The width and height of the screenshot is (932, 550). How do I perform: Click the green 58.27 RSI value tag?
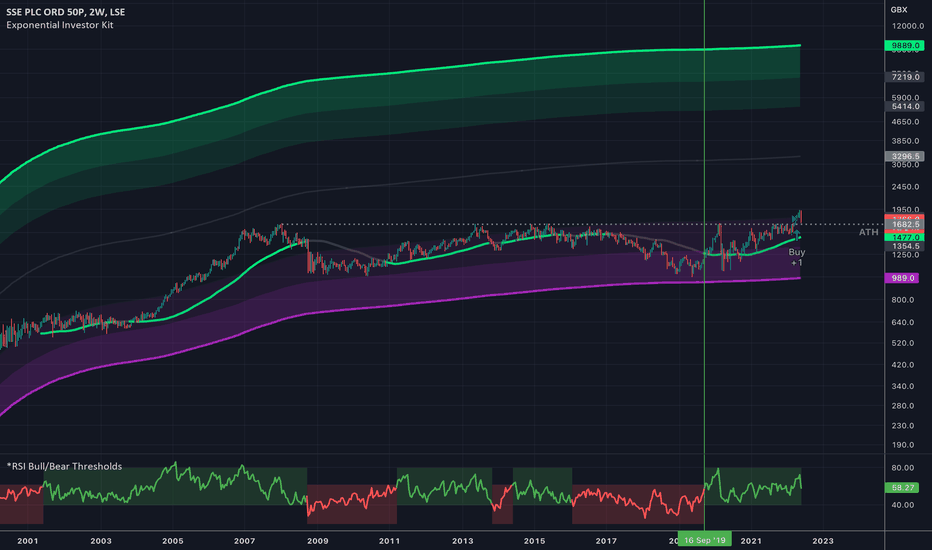click(902, 488)
